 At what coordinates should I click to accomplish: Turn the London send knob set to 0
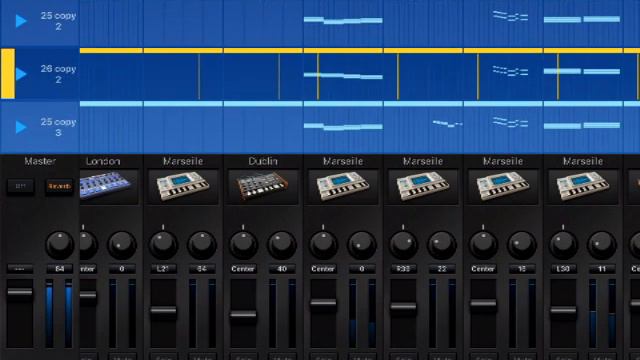tap(122, 245)
